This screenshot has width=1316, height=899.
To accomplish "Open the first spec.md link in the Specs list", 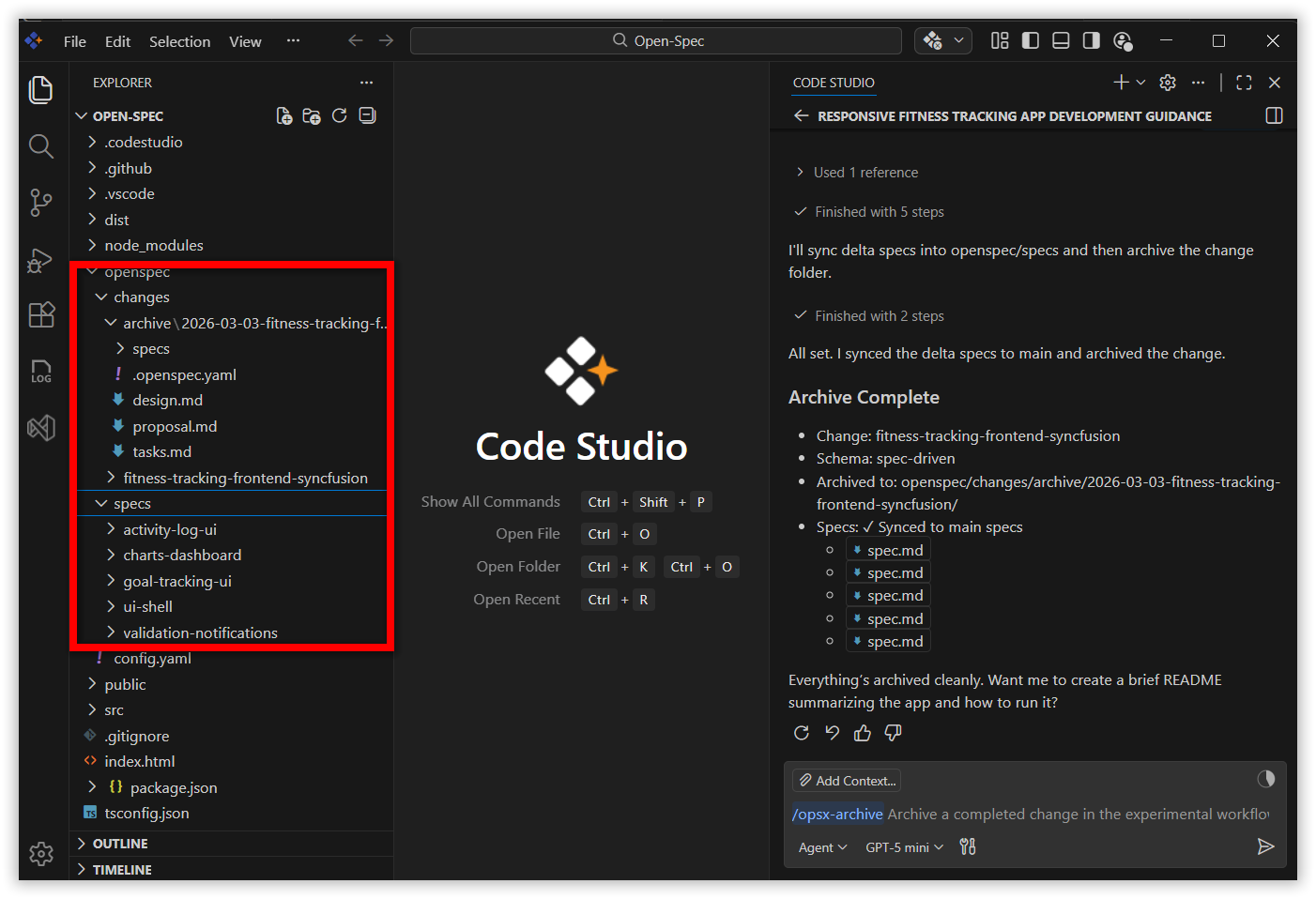I will pyautogui.click(x=888, y=550).
